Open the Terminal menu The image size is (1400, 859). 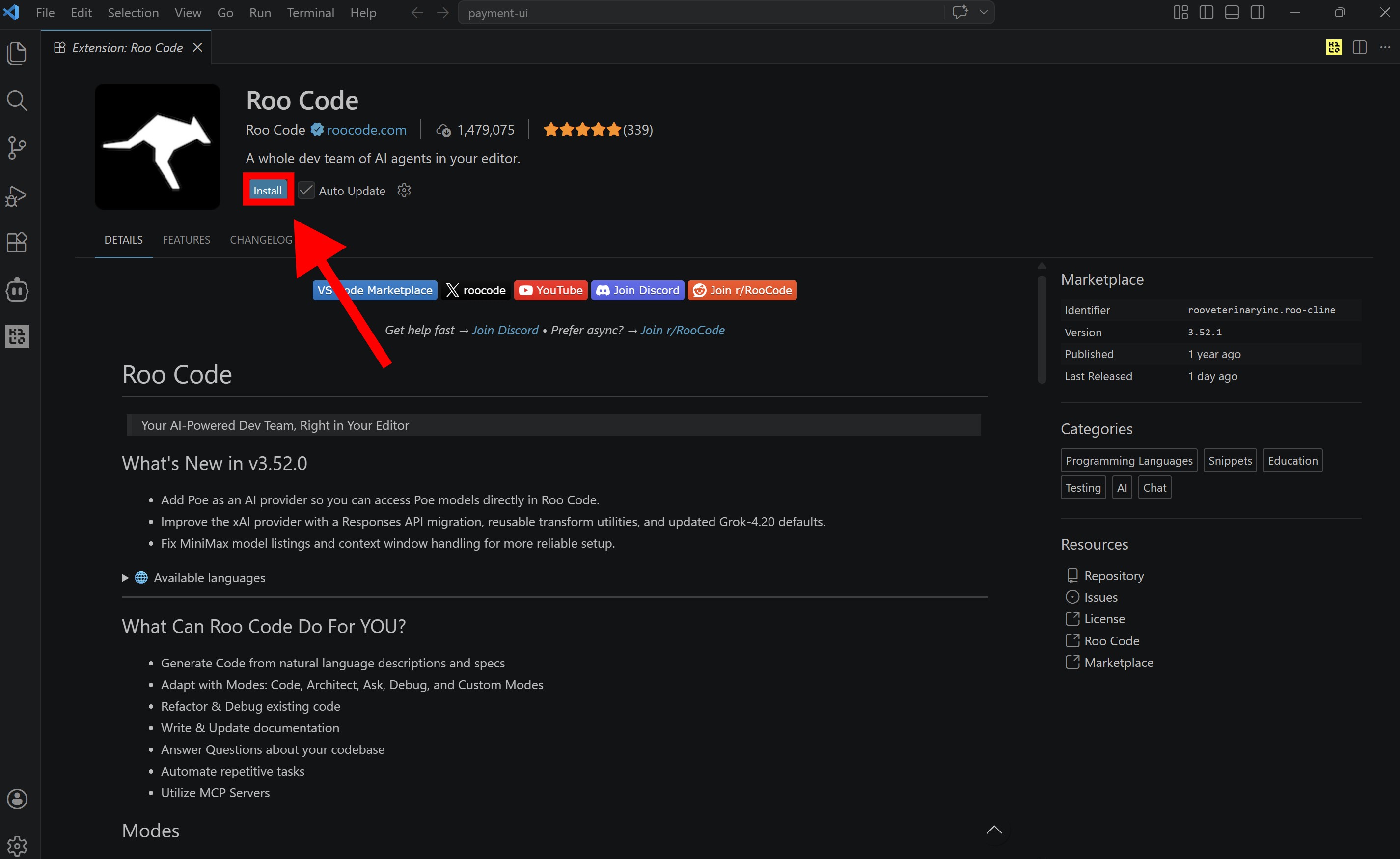click(x=310, y=12)
